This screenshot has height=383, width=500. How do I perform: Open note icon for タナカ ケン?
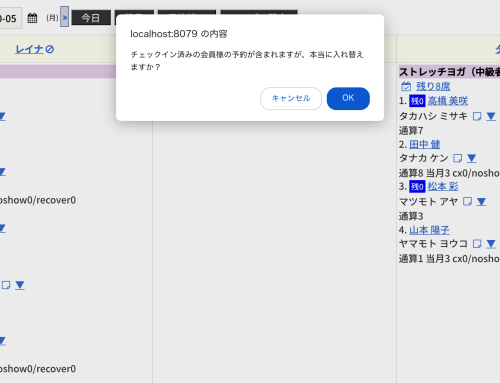click(x=458, y=158)
